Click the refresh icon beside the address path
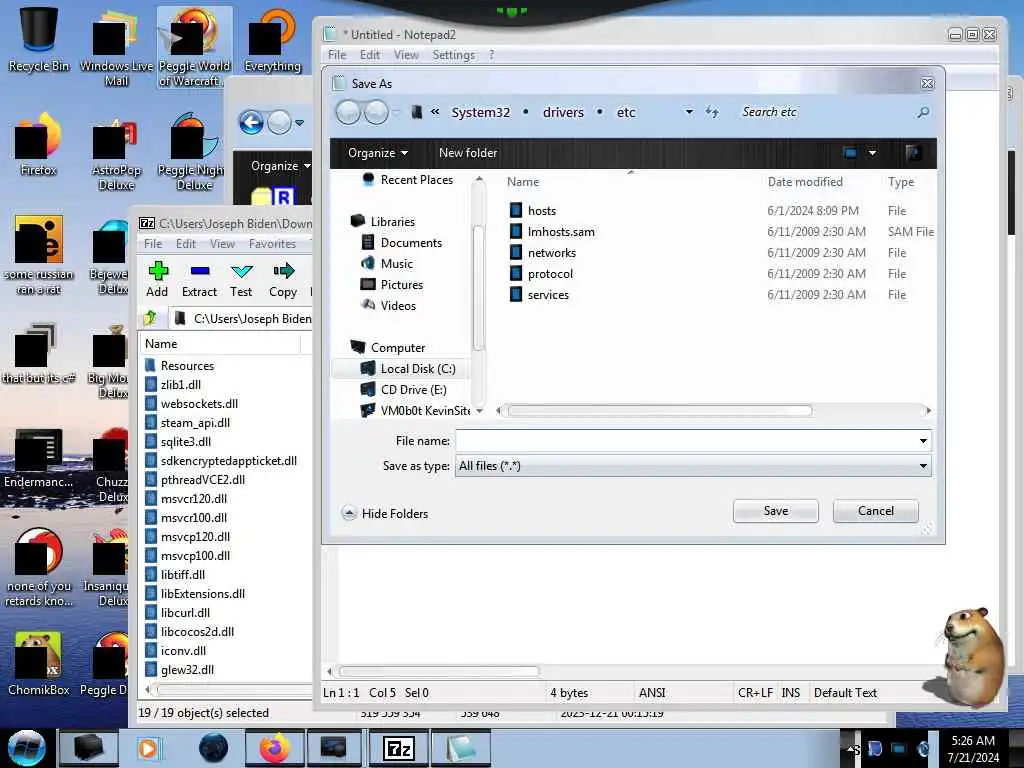Viewport: 1024px width, 768px height. [712, 112]
